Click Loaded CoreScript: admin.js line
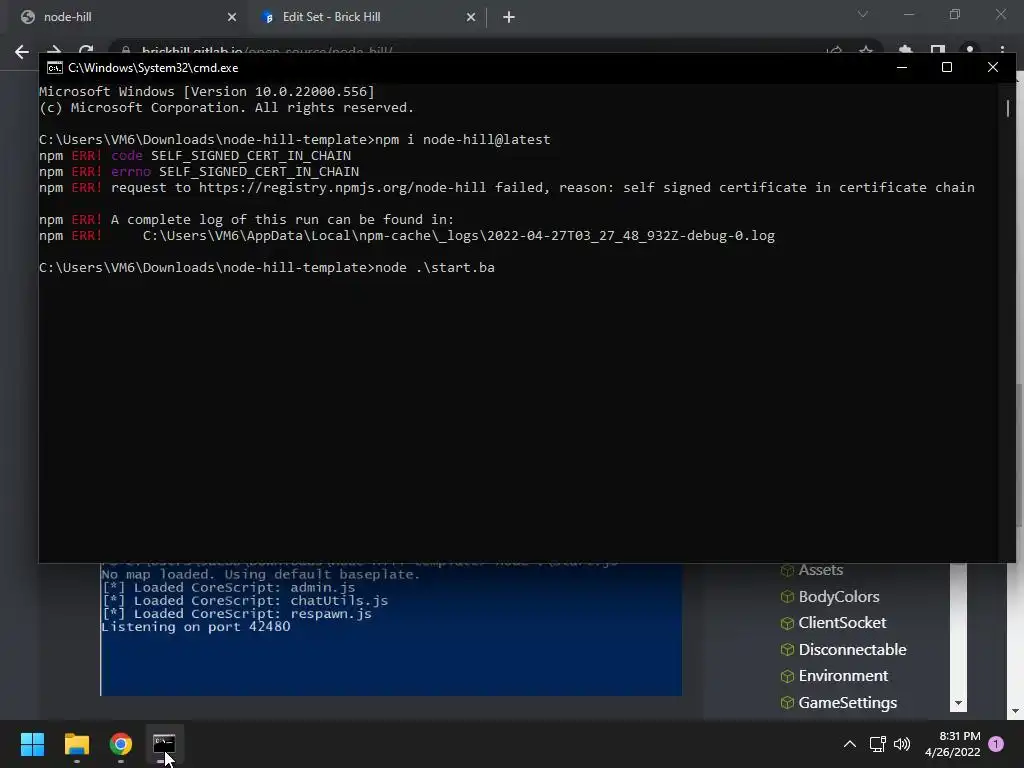This screenshot has width=1024, height=768. click(229, 588)
